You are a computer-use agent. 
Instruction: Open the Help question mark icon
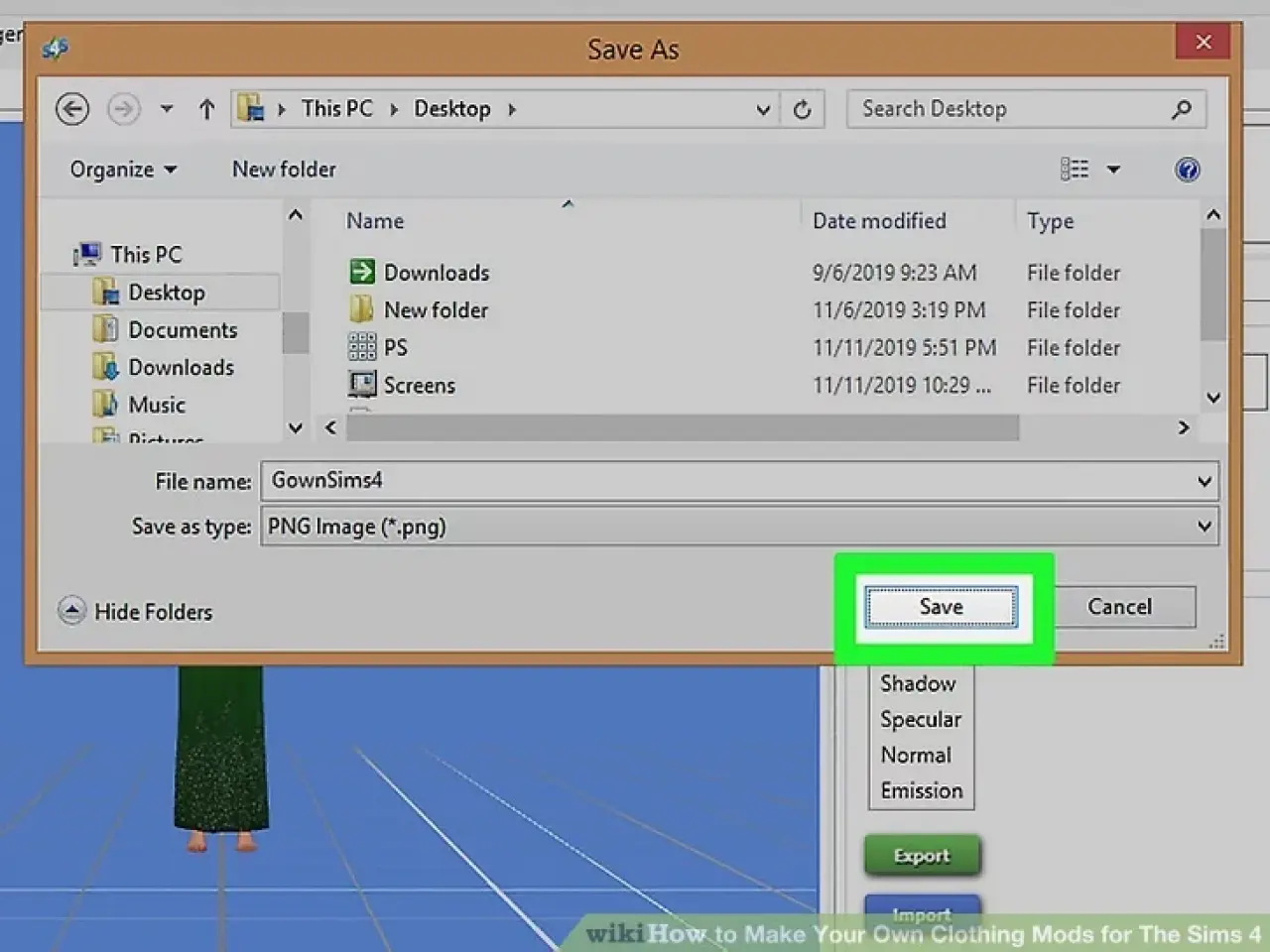tap(1187, 170)
